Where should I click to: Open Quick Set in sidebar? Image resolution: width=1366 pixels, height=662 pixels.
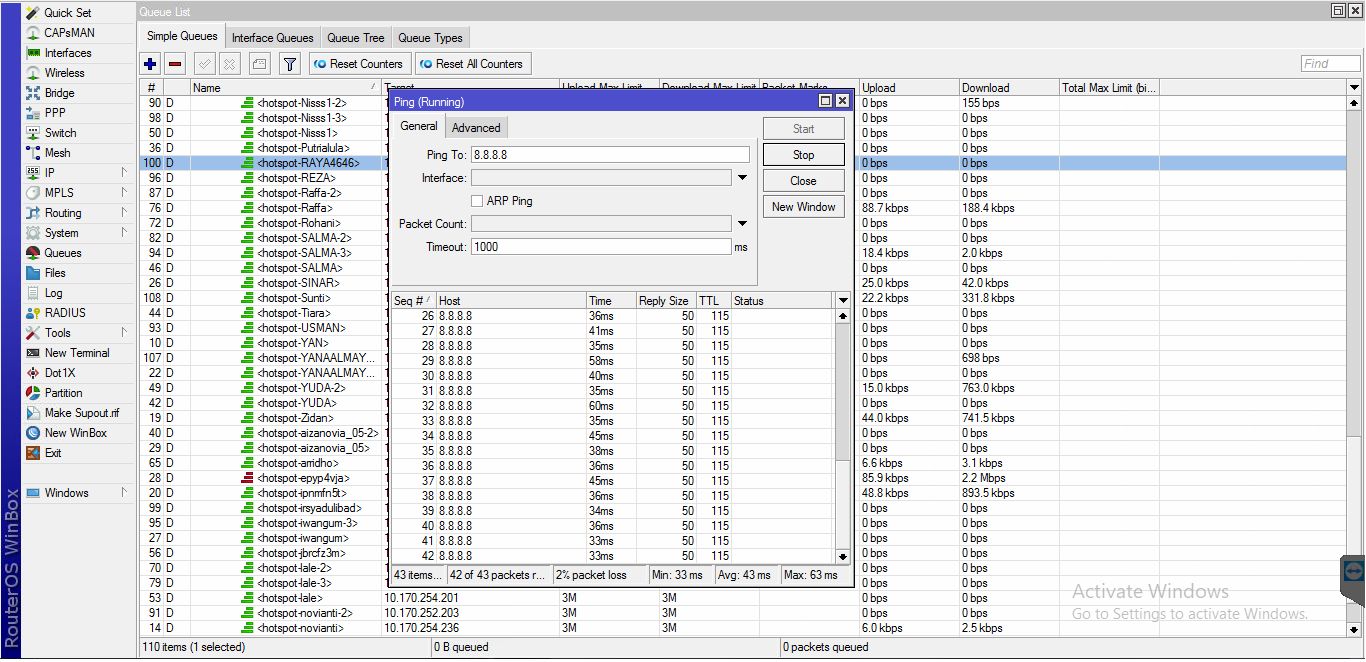point(66,13)
